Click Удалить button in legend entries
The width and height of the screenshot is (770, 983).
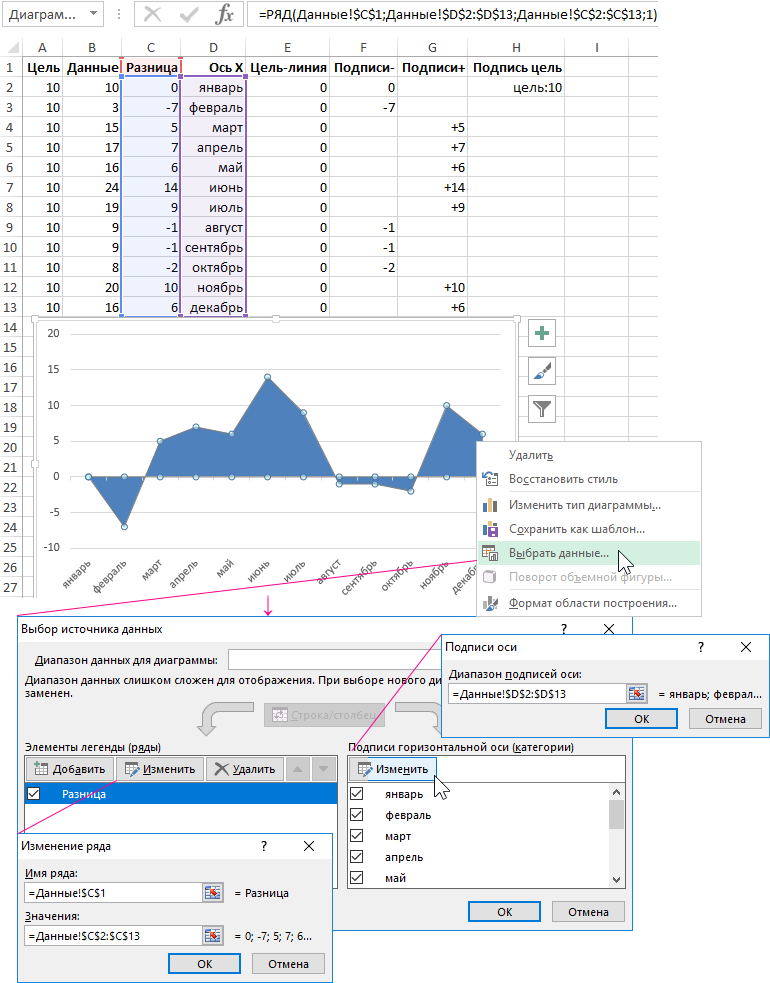point(244,769)
